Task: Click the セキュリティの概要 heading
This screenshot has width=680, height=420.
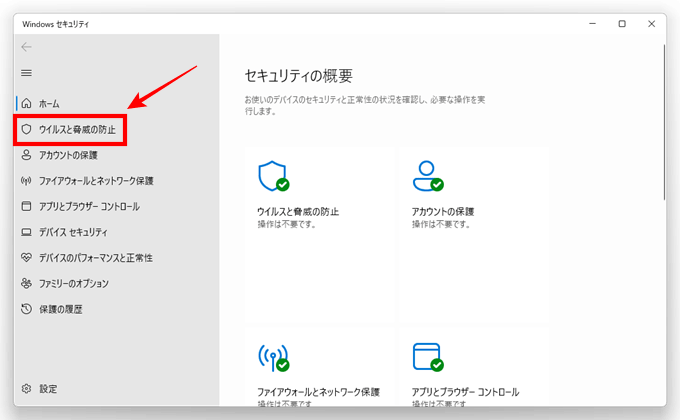Action: tap(298, 76)
